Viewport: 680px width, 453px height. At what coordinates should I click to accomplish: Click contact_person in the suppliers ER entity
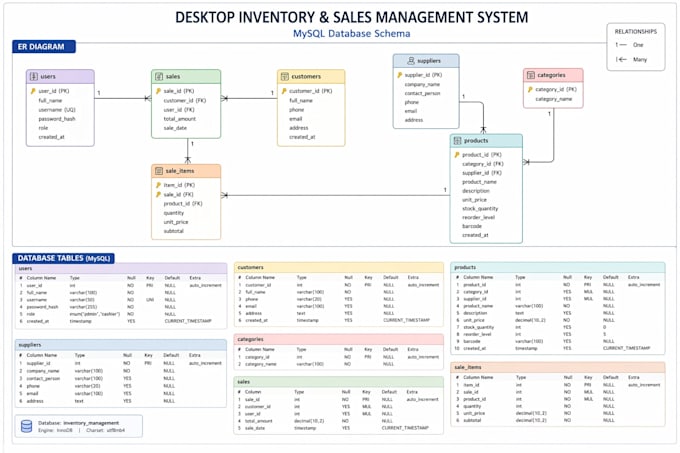click(x=422, y=93)
